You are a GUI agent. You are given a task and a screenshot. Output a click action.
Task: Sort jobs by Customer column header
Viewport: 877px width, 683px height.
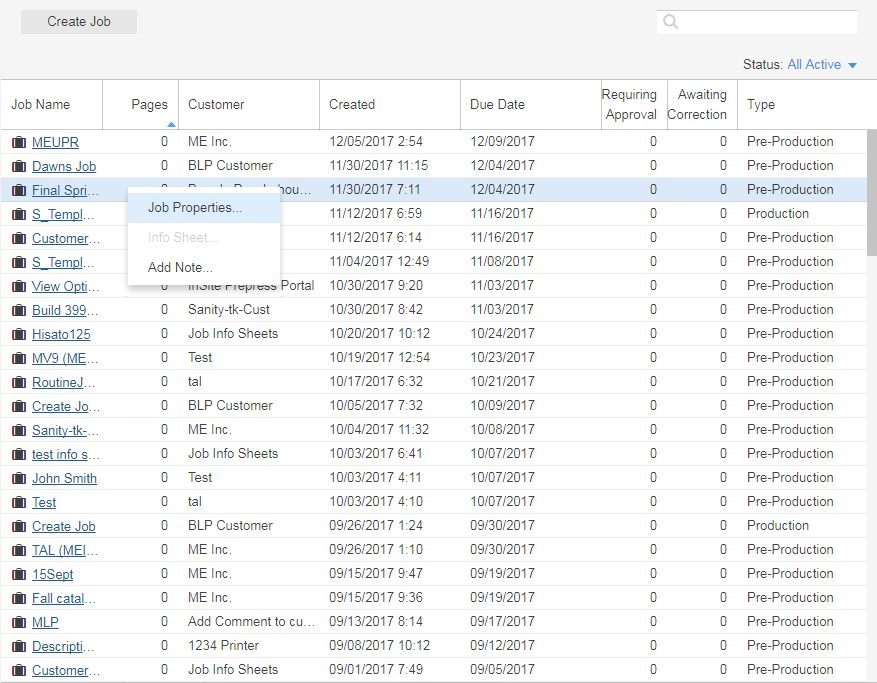(216, 104)
